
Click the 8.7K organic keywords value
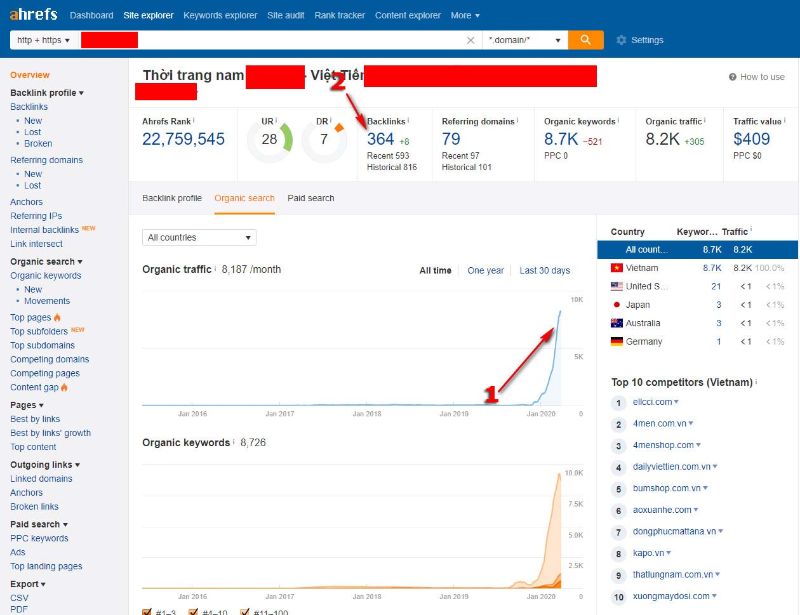click(561, 139)
